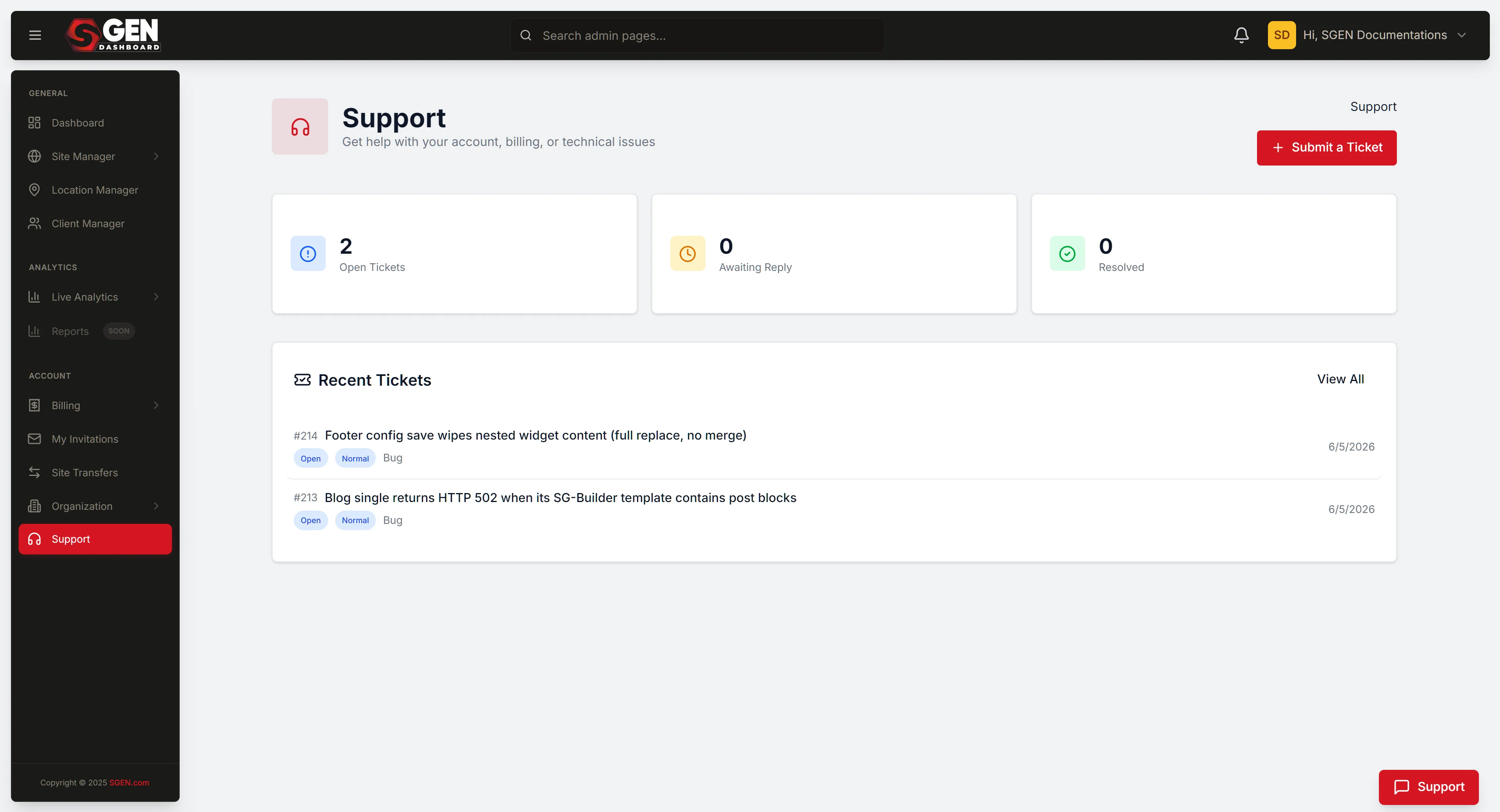
Task: Click Hi, SGEN Documentations greeting
Action: click(x=1375, y=35)
